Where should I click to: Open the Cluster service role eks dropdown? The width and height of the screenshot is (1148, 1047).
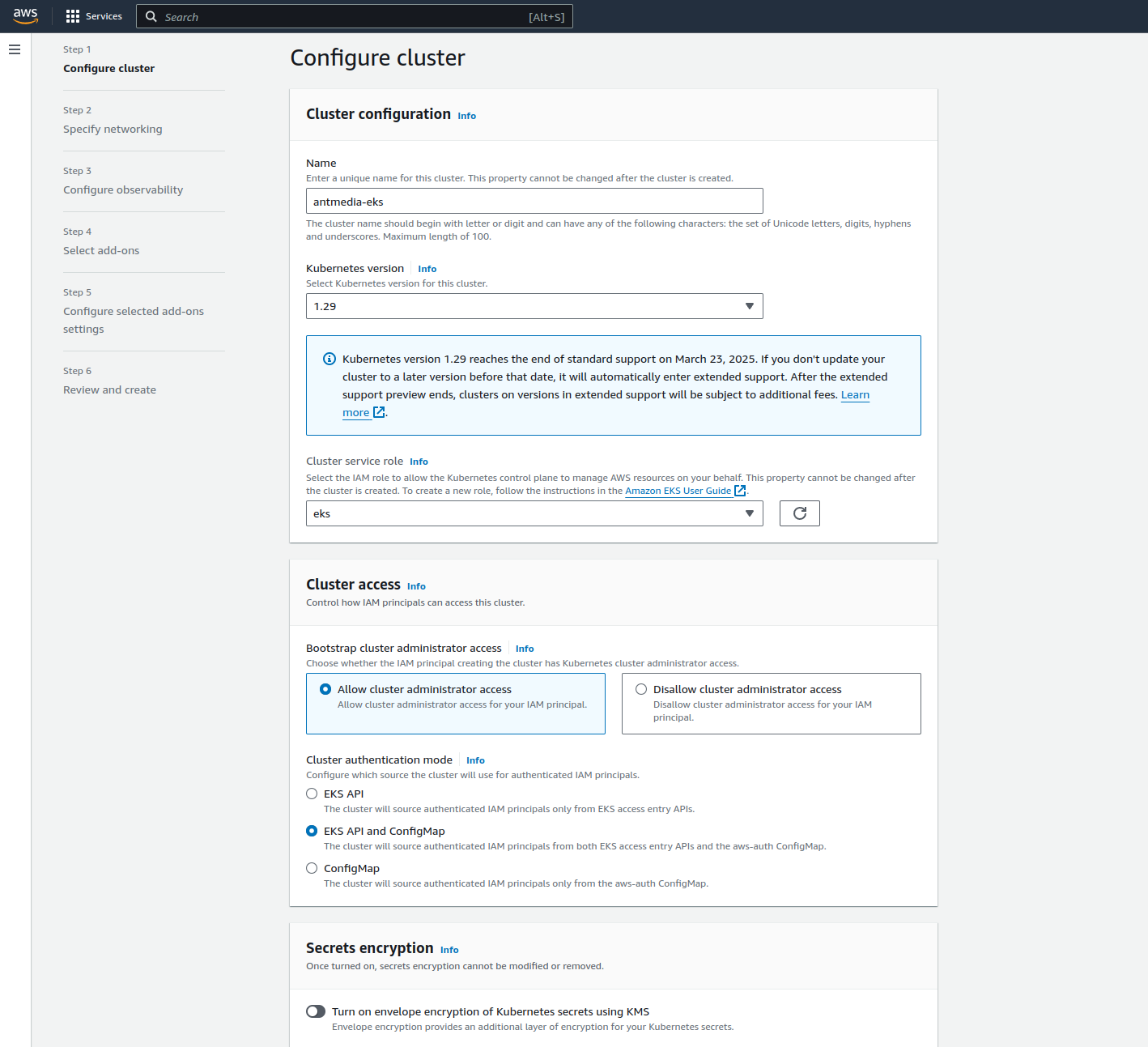tap(534, 513)
